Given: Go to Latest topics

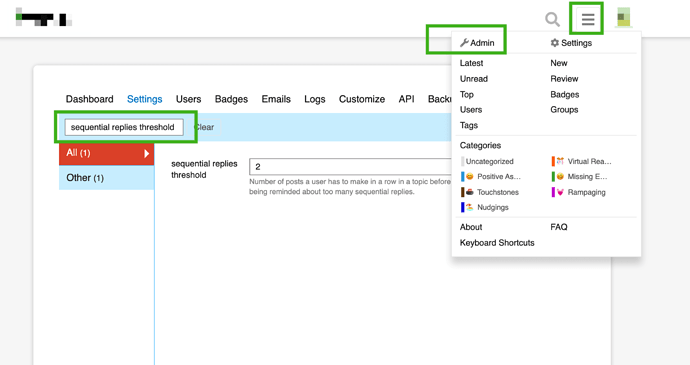Looking at the screenshot, I should click(471, 63).
